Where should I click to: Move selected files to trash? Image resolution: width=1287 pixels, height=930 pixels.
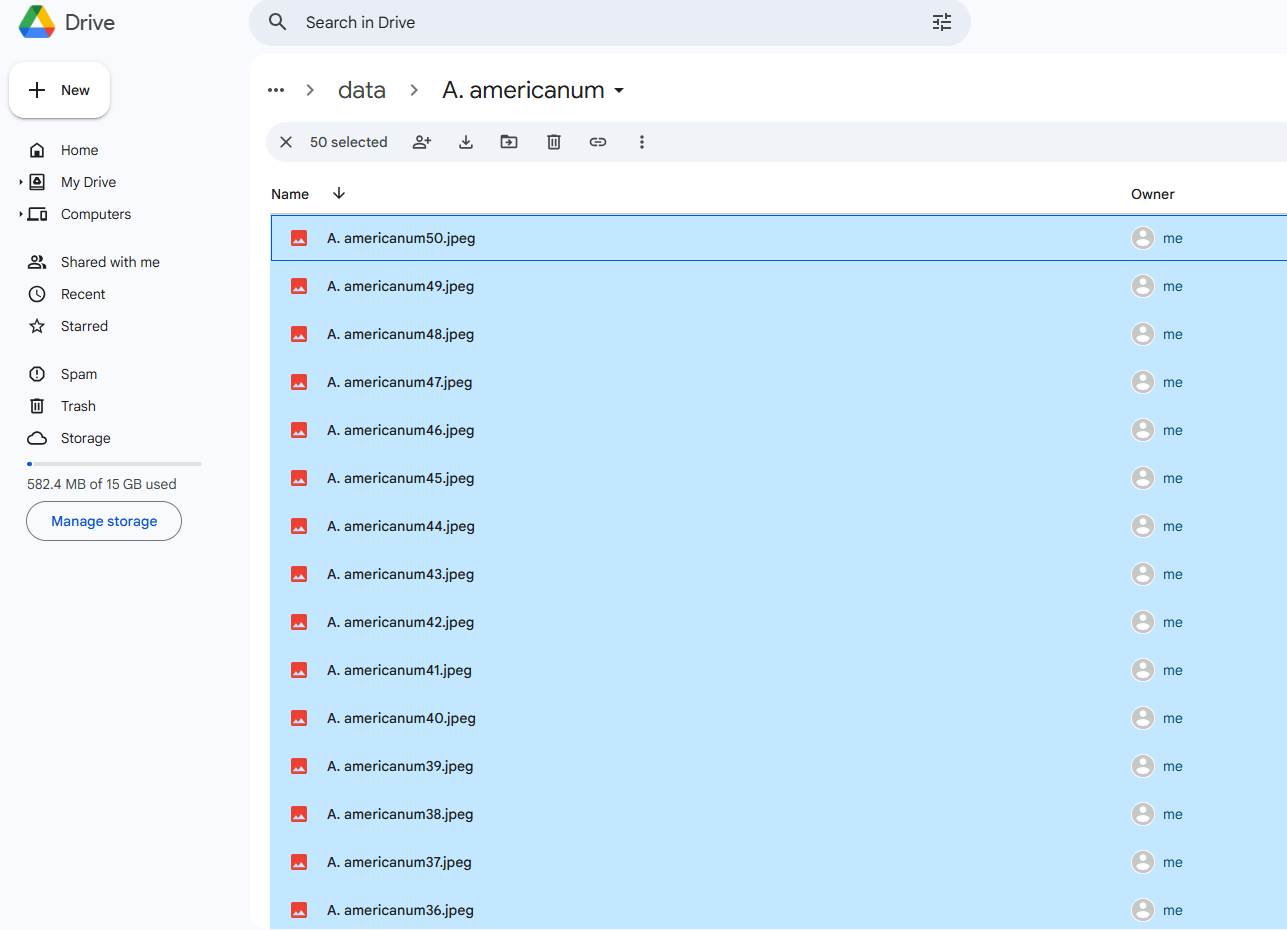click(x=554, y=142)
